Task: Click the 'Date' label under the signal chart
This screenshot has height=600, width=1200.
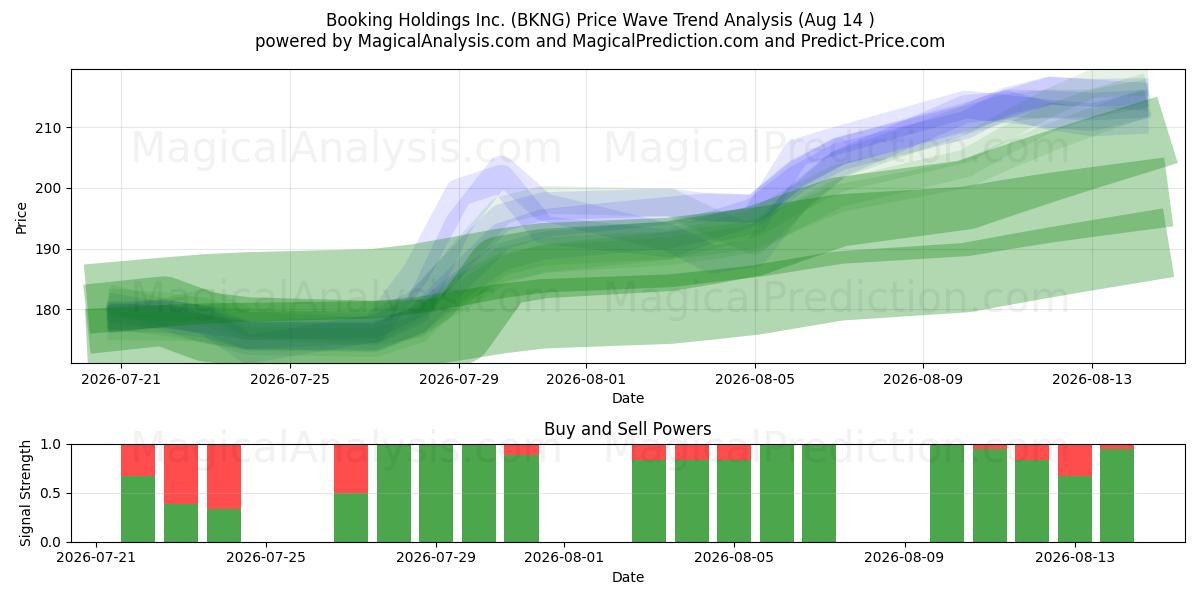Action: (628, 577)
